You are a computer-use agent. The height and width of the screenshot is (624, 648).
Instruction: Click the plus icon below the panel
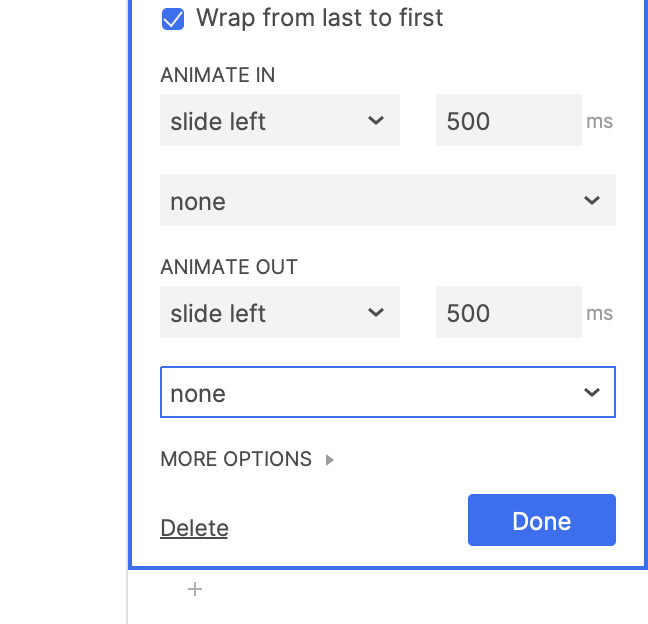(x=195, y=590)
